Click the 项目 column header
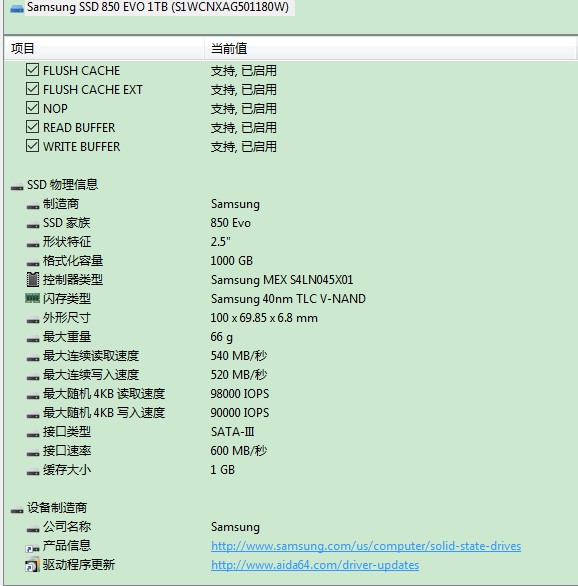This screenshot has width=578, height=586. pos(105,48)
